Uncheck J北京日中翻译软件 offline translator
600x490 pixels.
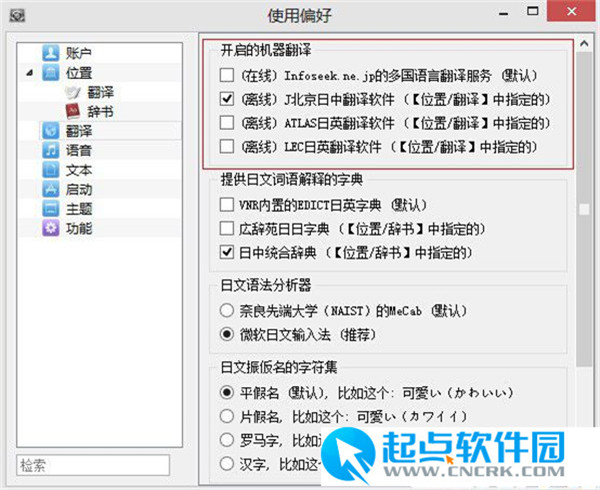pyautogui.click(x=227, y=99)
